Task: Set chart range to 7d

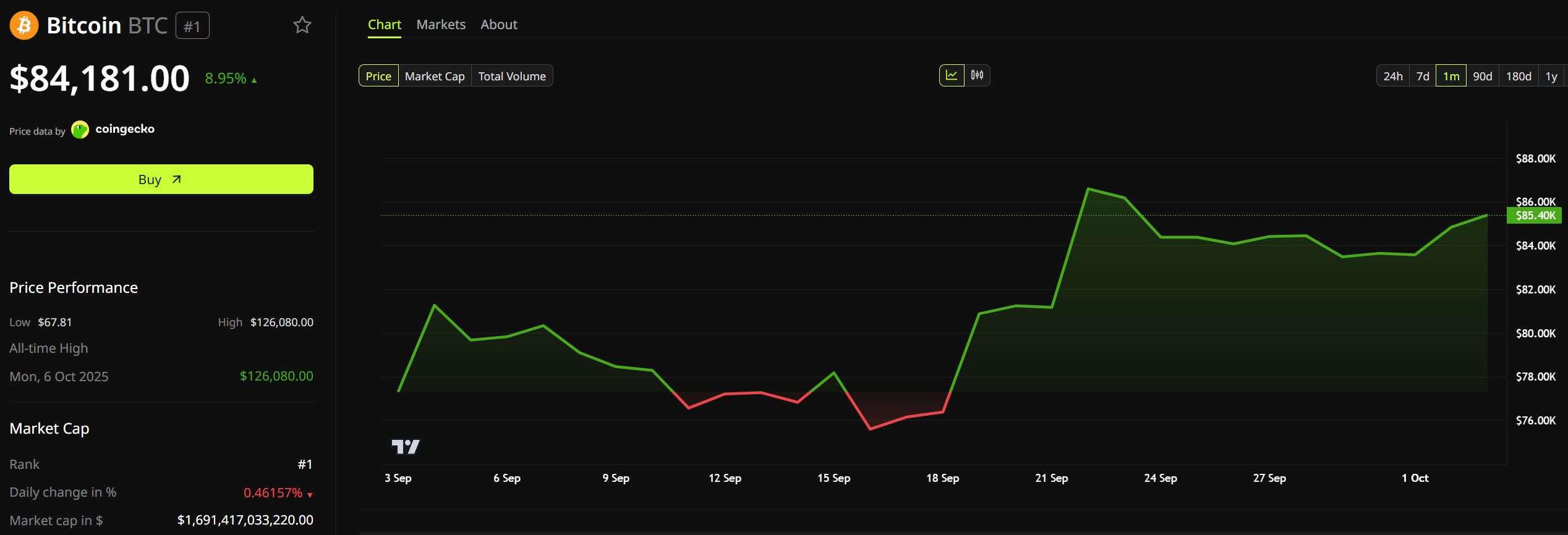Action: (x=1423, y=76)
